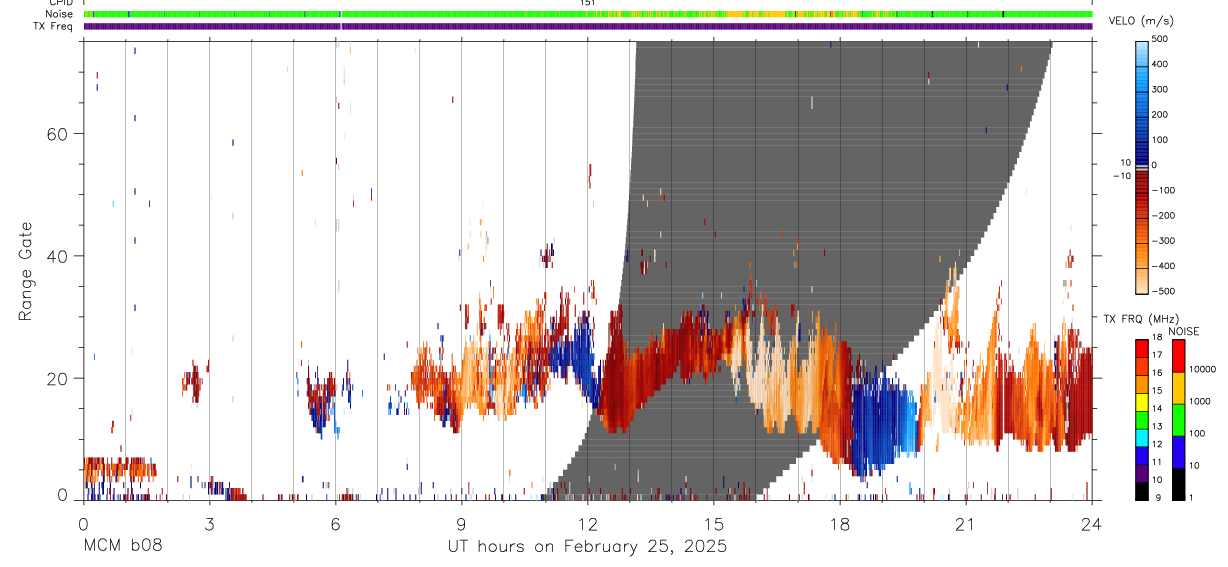Viewport: 1228px width, 567px height.
Task: Click the TX frequency color bar
Action: point(1142,420)
